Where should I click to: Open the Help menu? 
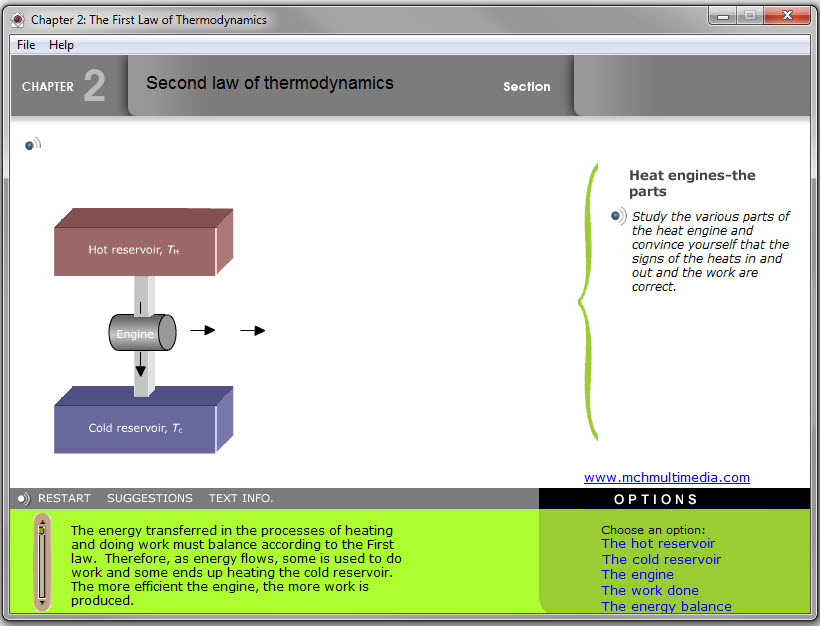click(x=61, y=45)
